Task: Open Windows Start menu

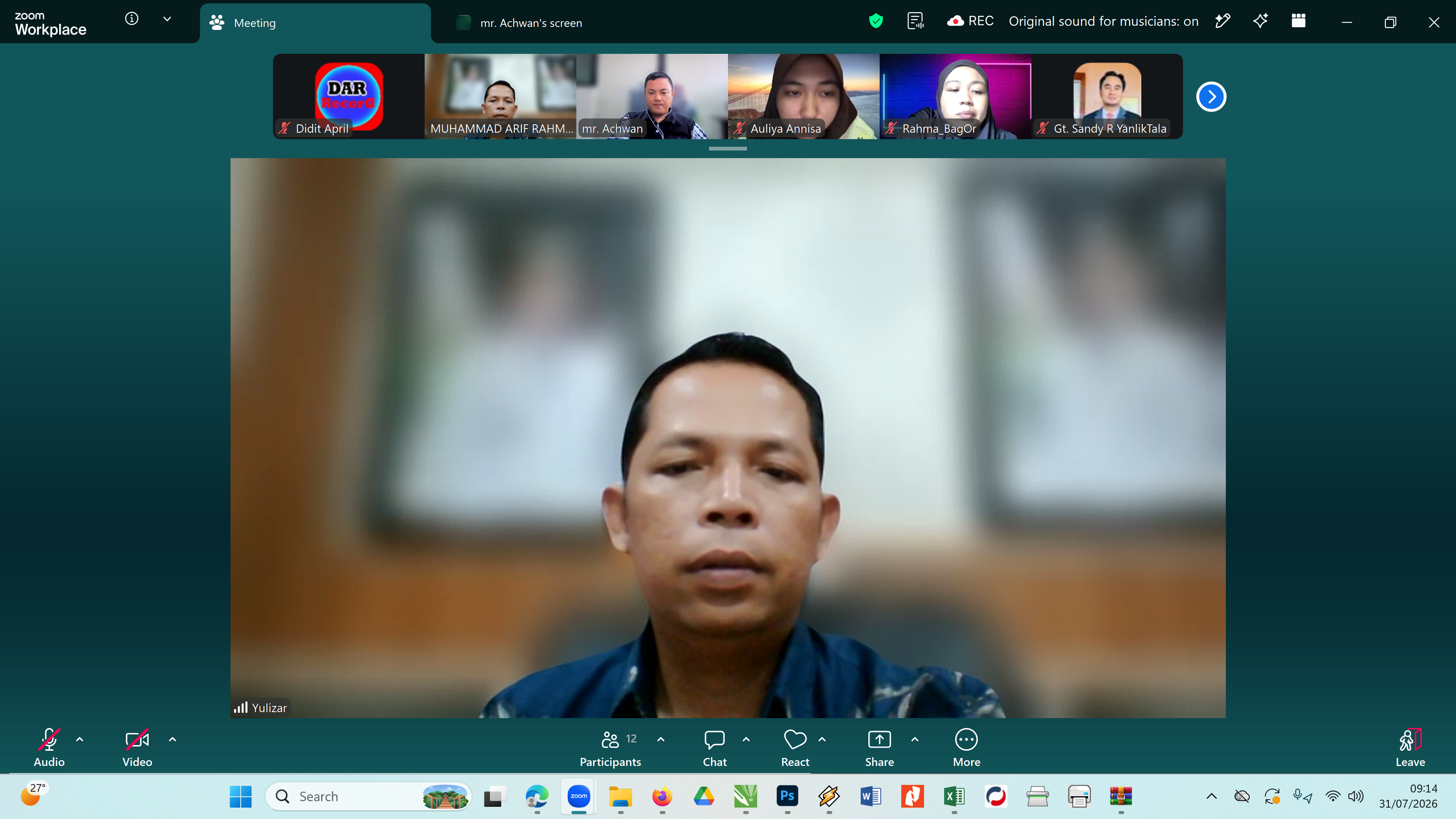Action: (241, 796)
